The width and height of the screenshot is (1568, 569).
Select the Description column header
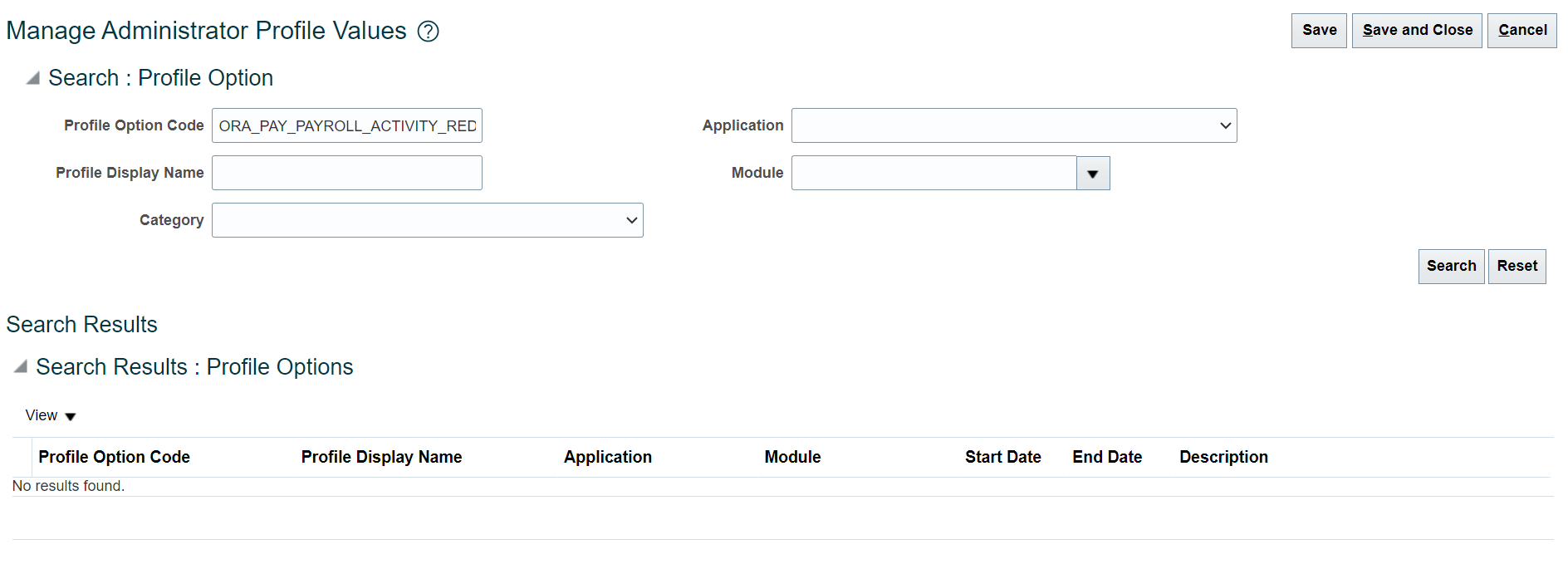(1223, 457)
